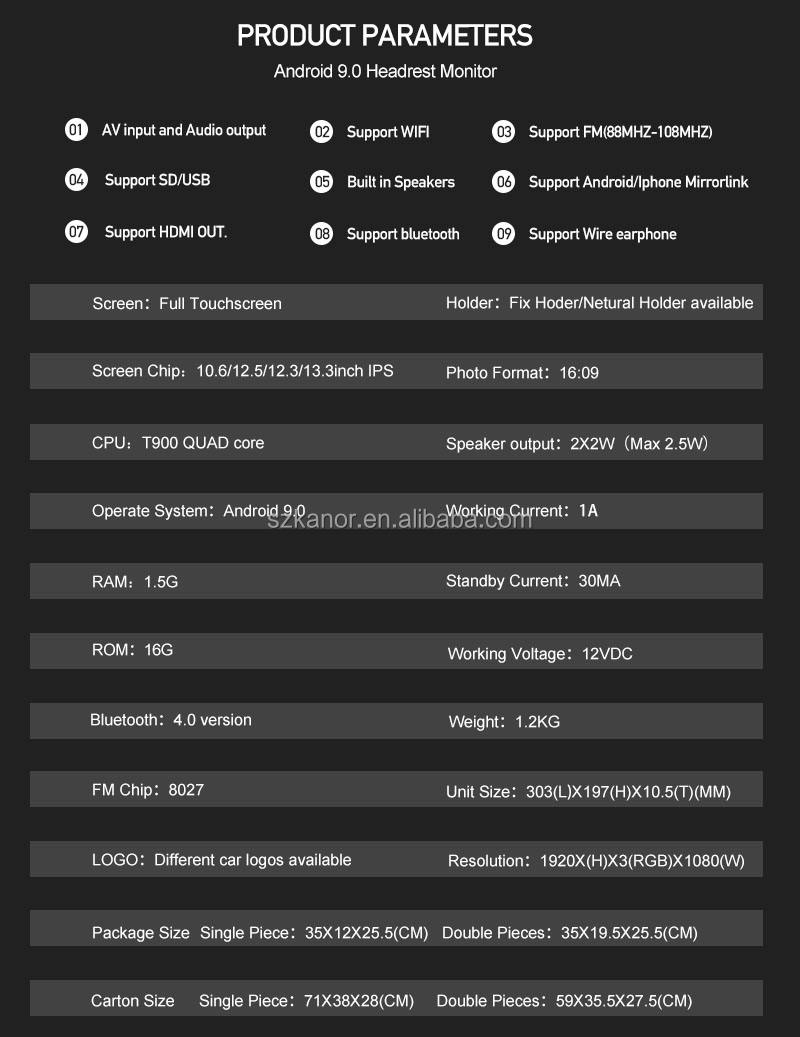Screen dimensions: 800x1037
Task: Click the 06 badge beside Mirrorlink feature
Action: (504, 182)
